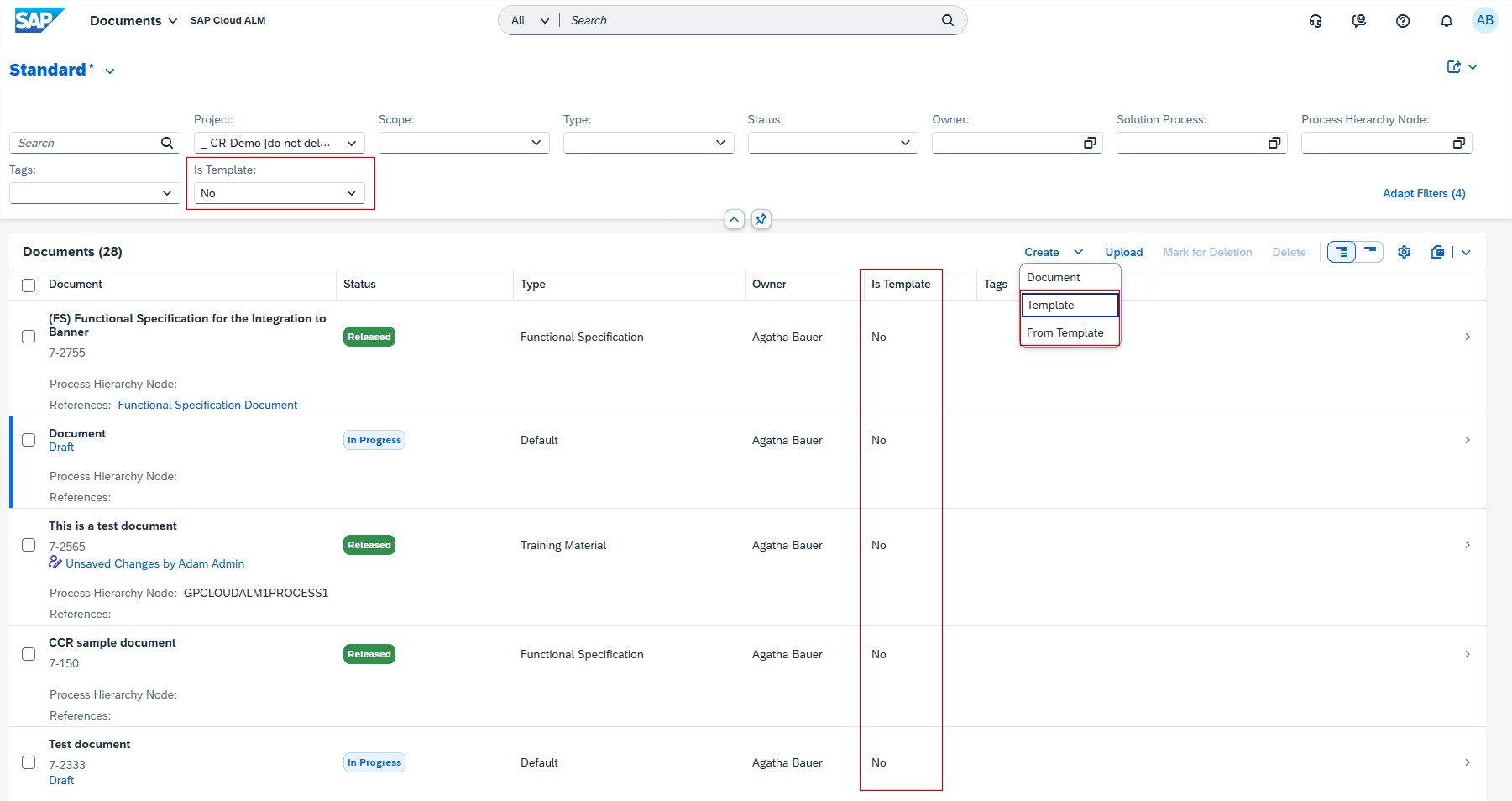Click the export to spreadsheet icon
Image resolution: width=1512 pixels, height=801 pixels.
(1437, 252)
